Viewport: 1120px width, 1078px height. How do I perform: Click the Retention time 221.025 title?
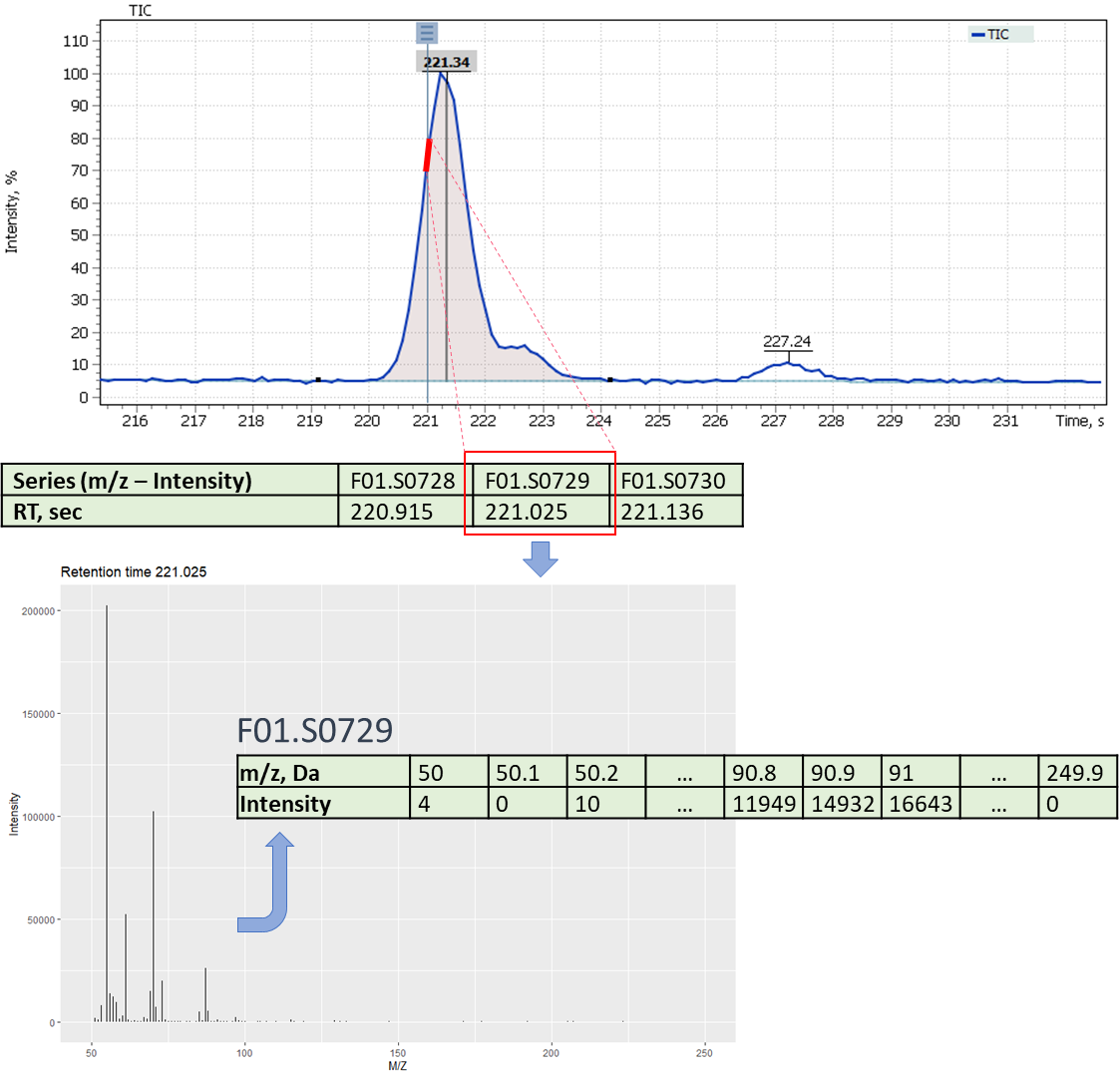click(x=134, y=572)
